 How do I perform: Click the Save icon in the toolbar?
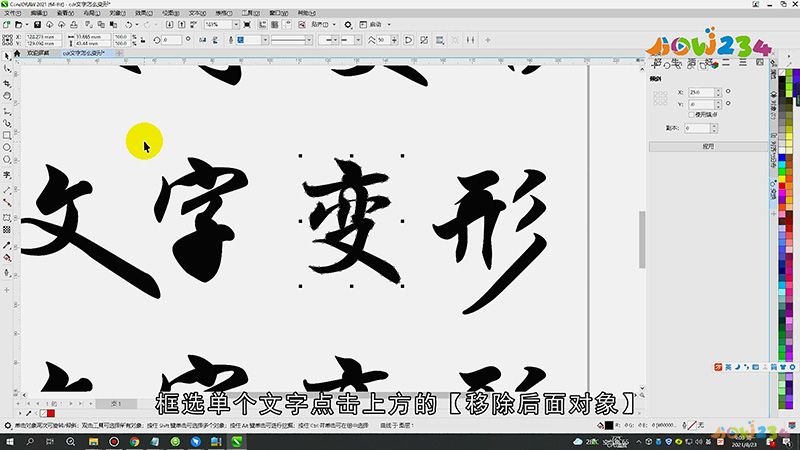click(37, 24)
